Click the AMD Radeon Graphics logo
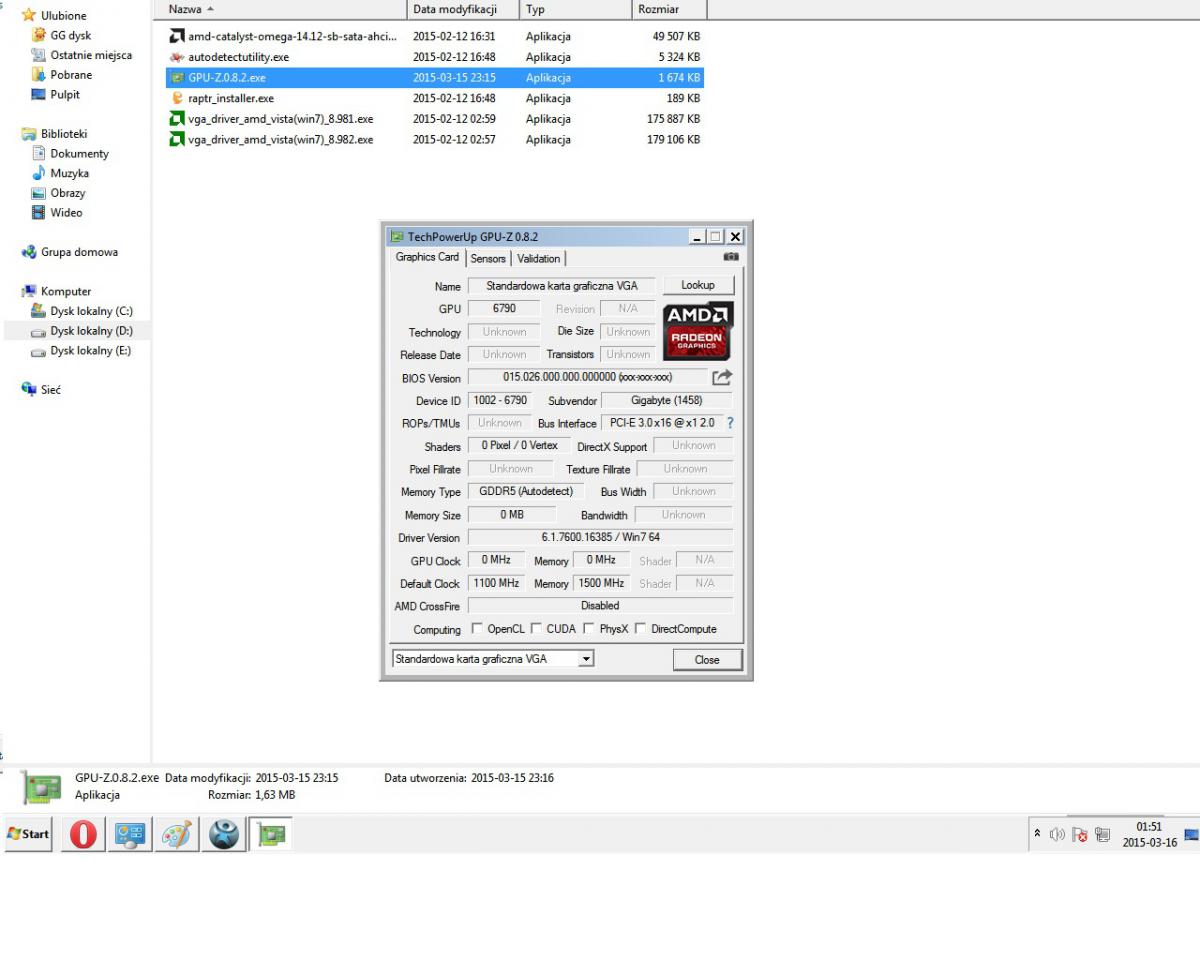 [x=698, y=331]
